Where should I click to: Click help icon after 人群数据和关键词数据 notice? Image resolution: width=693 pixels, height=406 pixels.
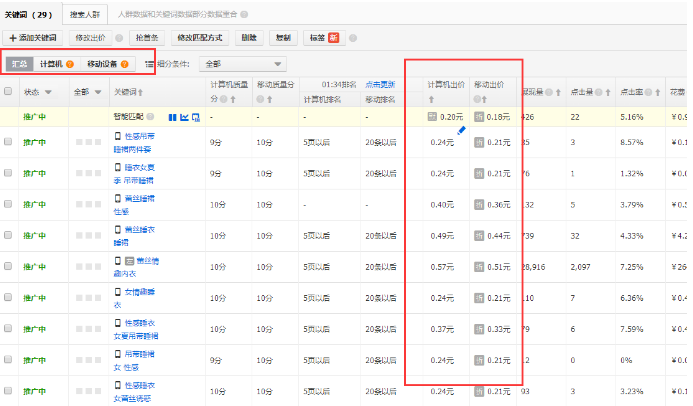tap(244, 15)
